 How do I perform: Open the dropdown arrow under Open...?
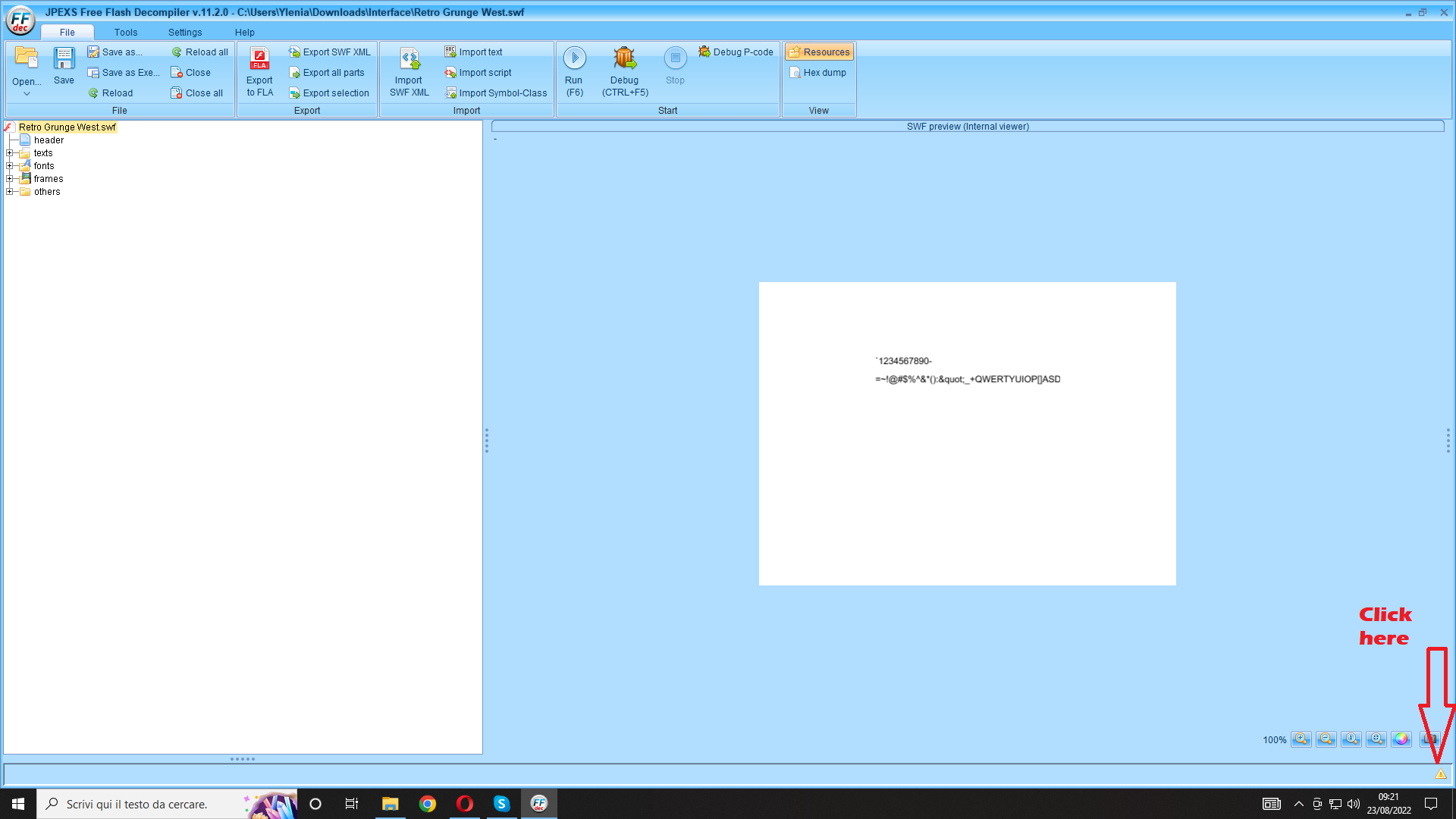coord(27,94)
